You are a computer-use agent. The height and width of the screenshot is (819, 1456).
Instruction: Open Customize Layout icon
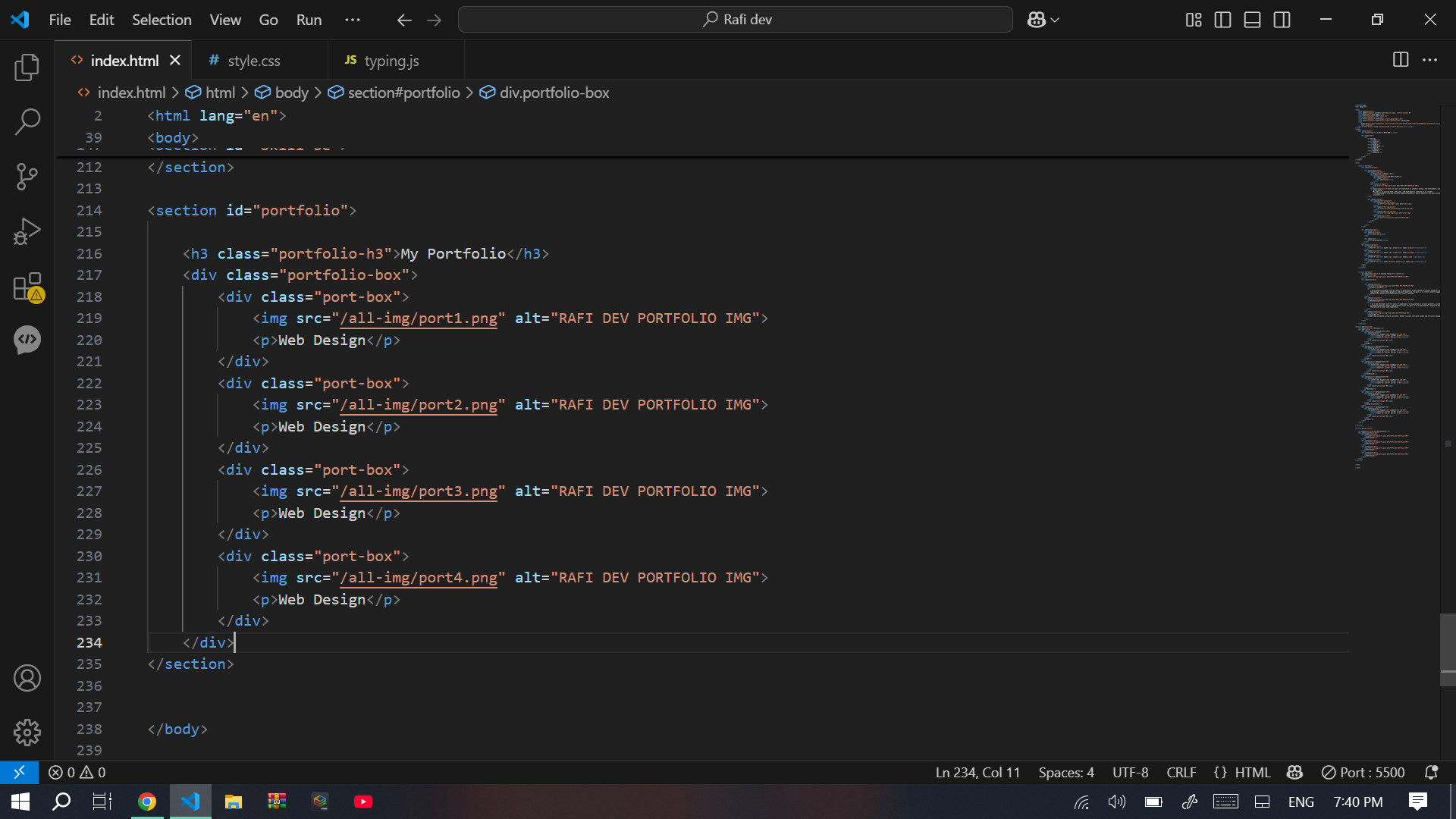(1194, 20)
